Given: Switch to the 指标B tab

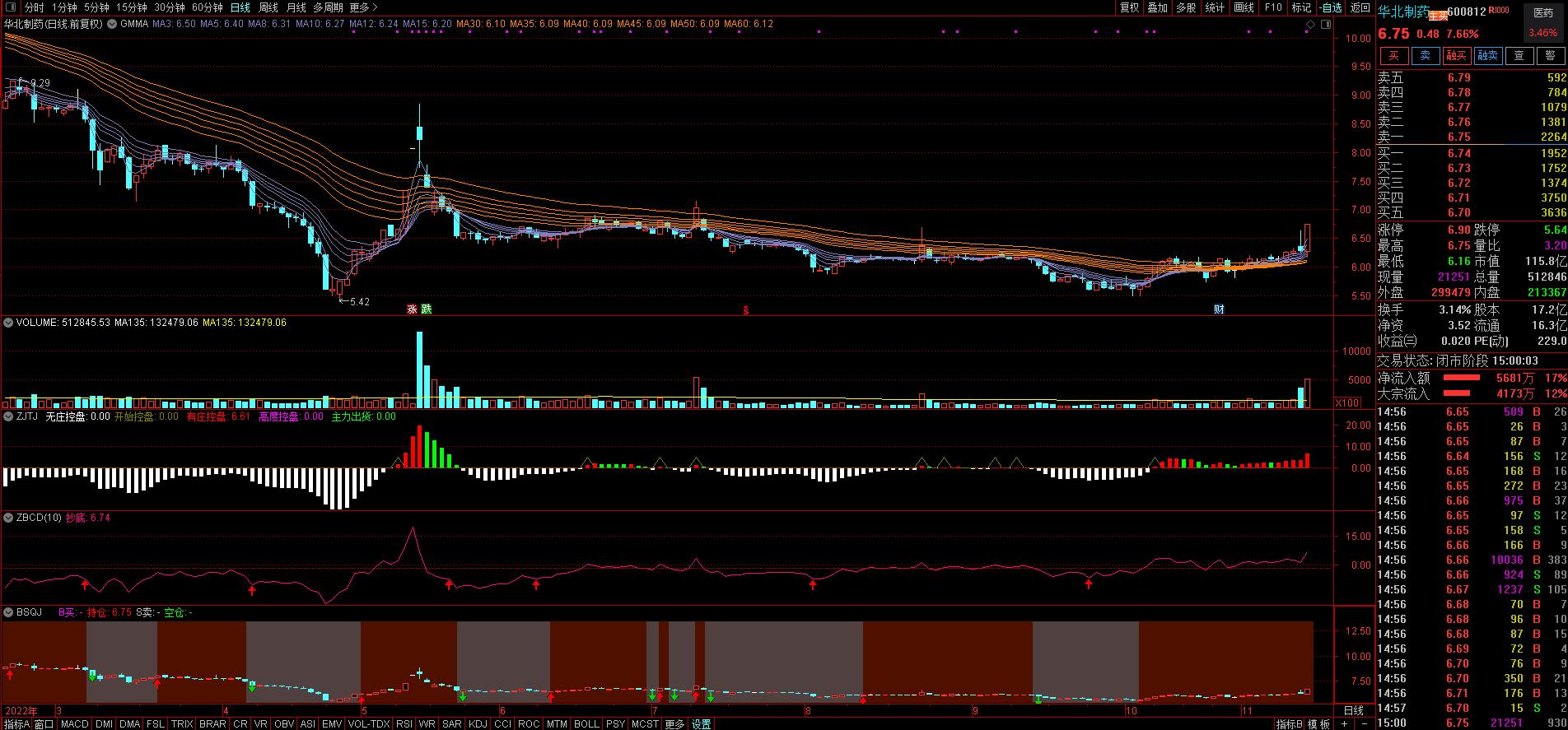Looking at the screenshot, I should pyautogui.click(x=1290, y=724).
